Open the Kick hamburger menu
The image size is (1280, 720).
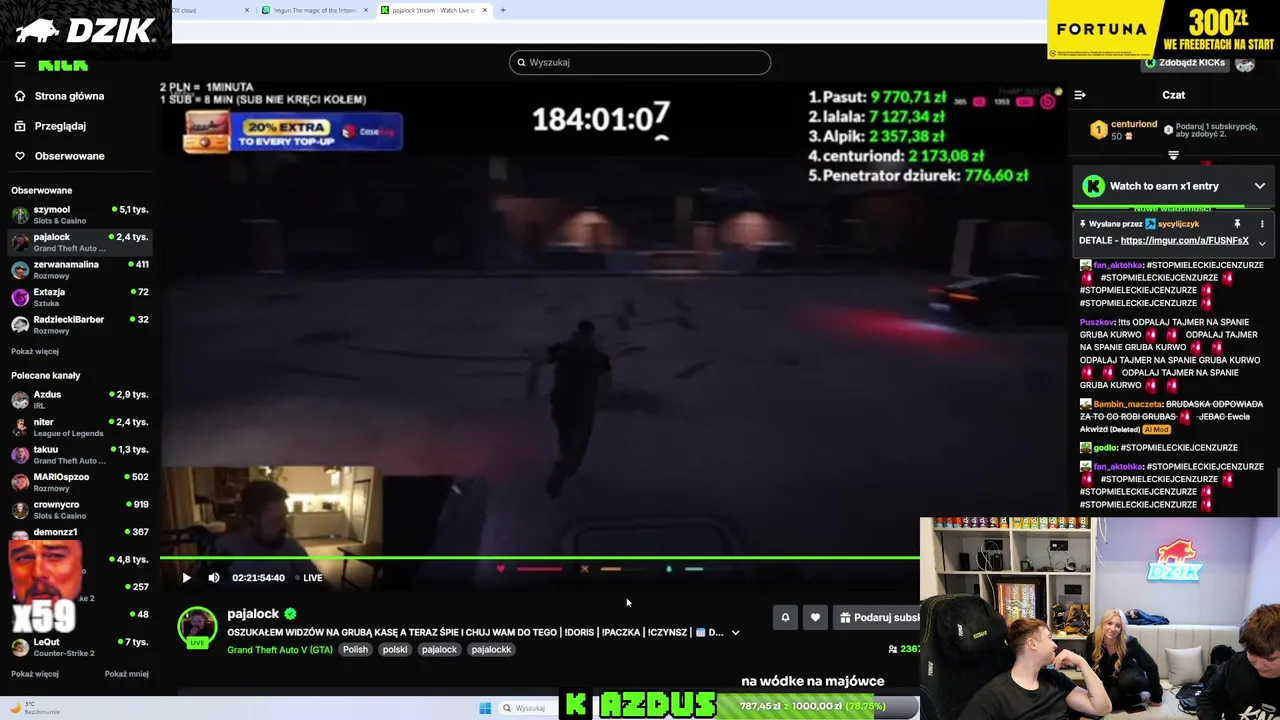pos(20,64)
